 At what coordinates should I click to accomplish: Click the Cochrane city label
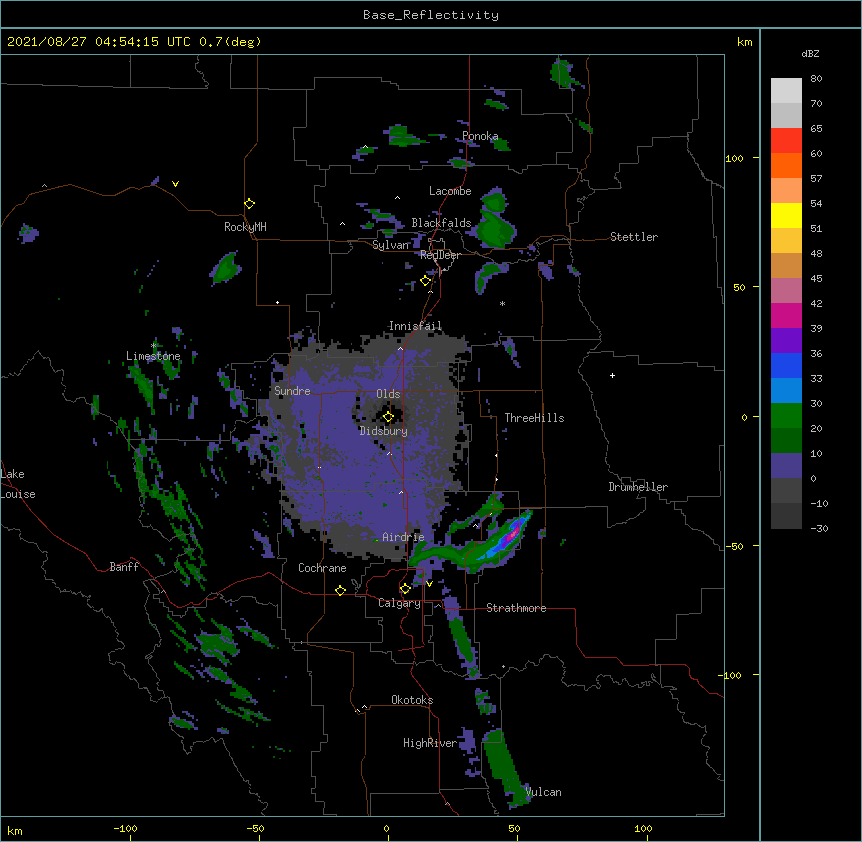322,568
